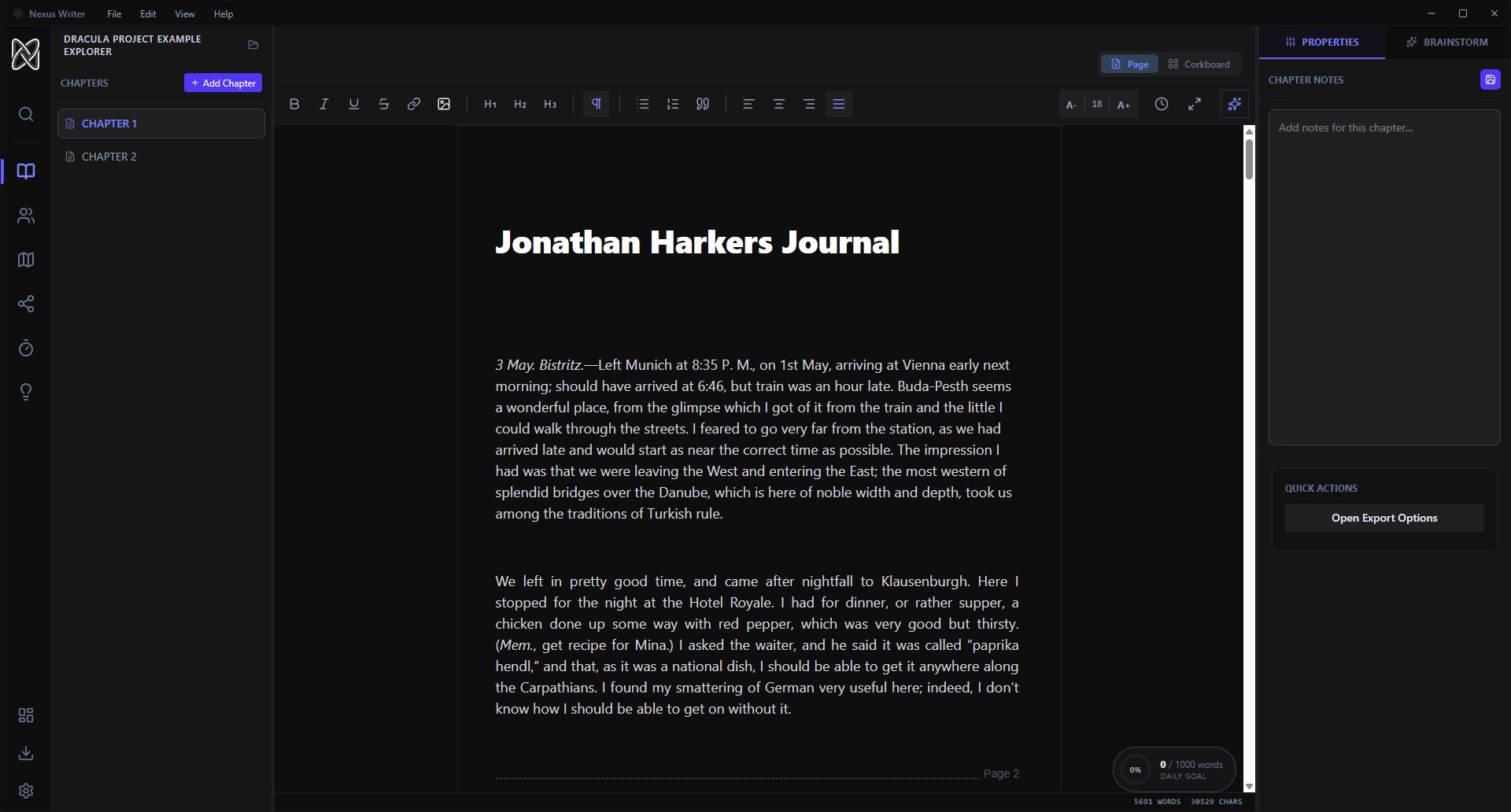Align text right
Image resolution: width=1511 pixels, height=812 pixels.
[x=809, y=104]
